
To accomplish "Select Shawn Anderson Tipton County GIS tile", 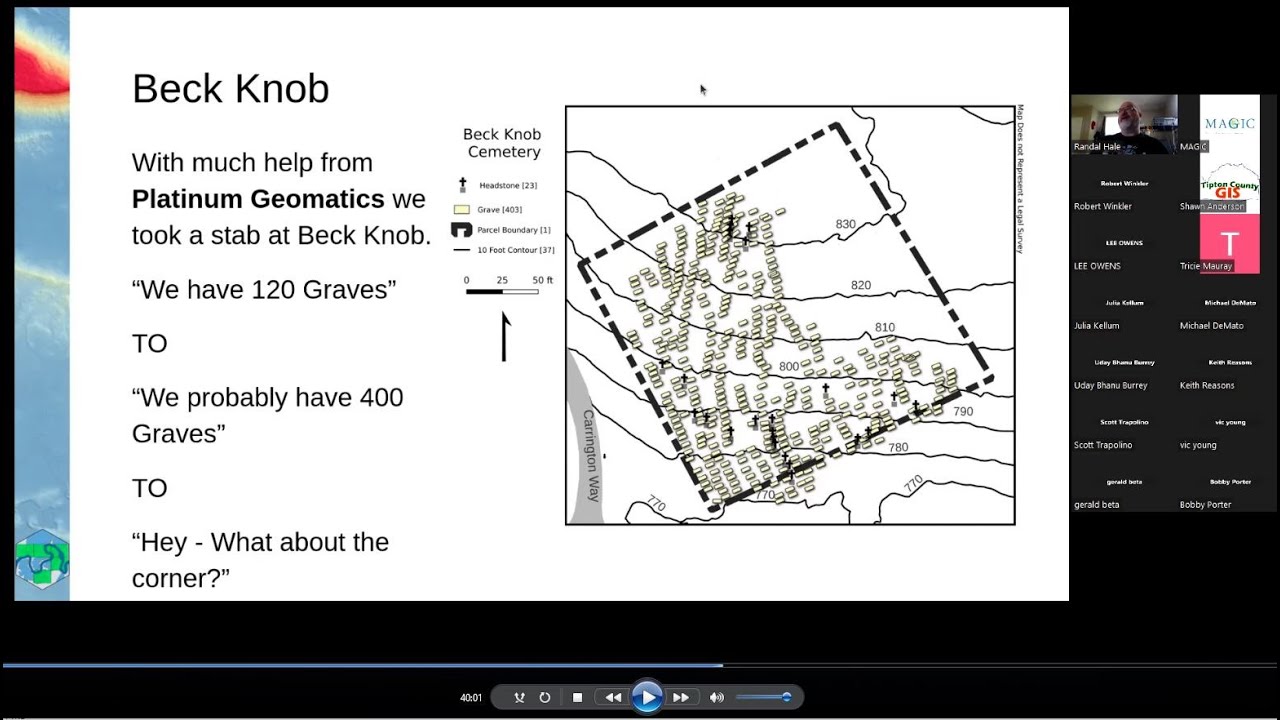I will point(1229,184).
